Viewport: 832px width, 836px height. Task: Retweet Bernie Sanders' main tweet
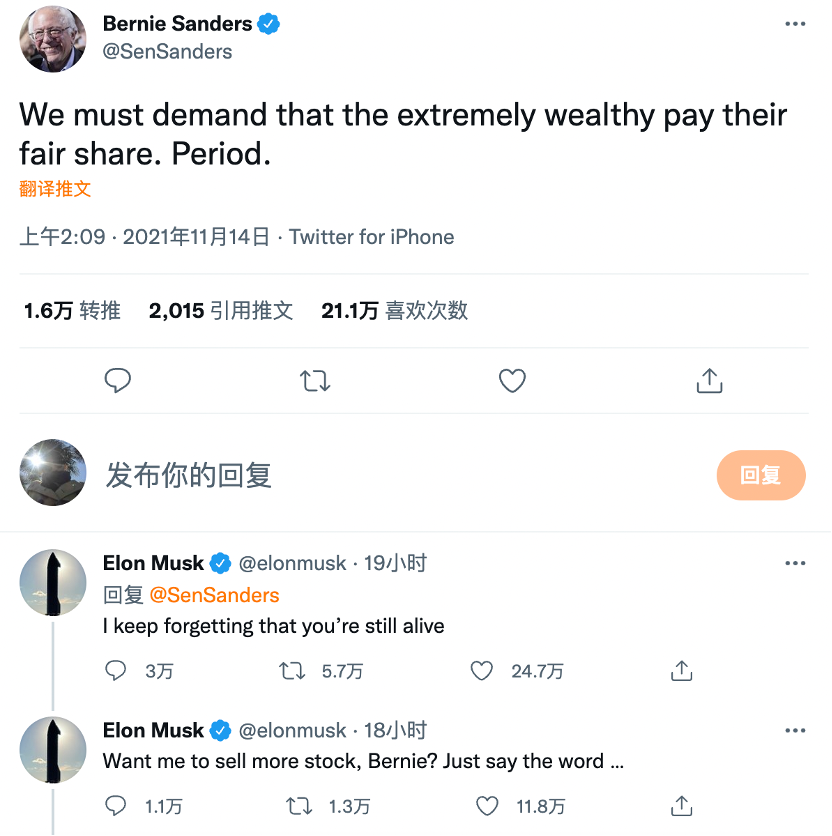315,380
